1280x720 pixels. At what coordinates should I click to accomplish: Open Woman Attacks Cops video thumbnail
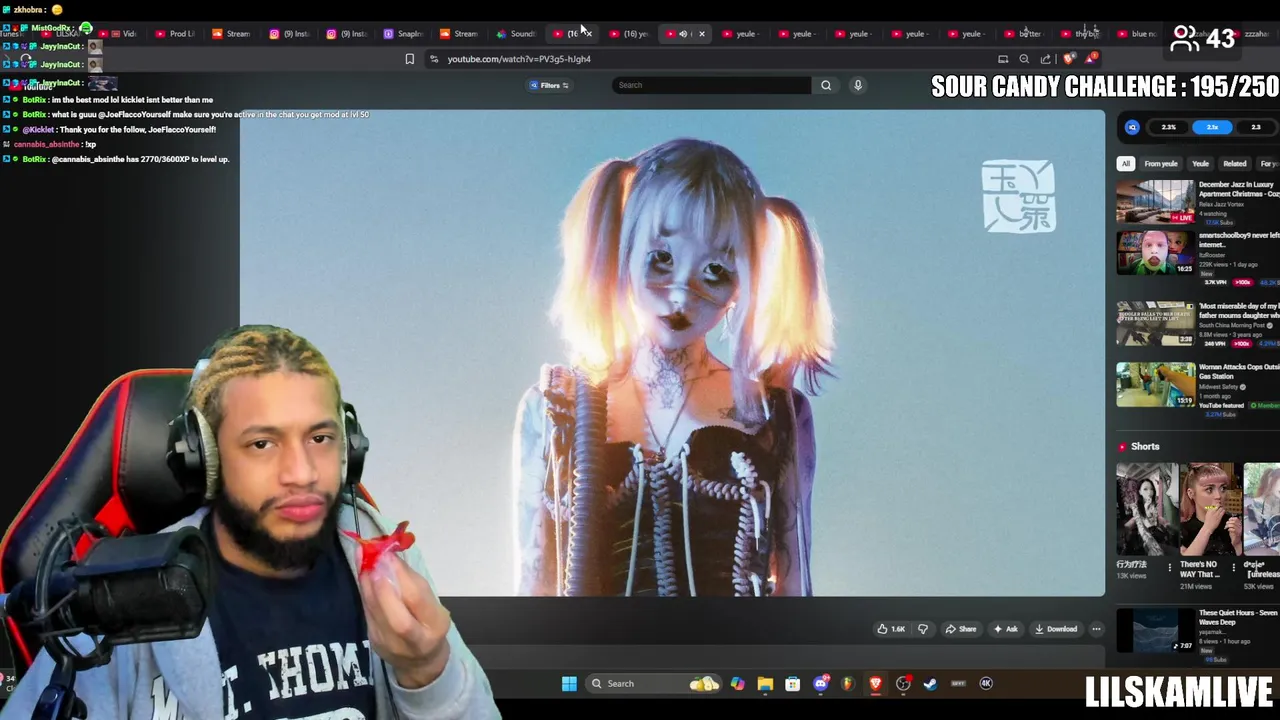tap(1155, 384)
